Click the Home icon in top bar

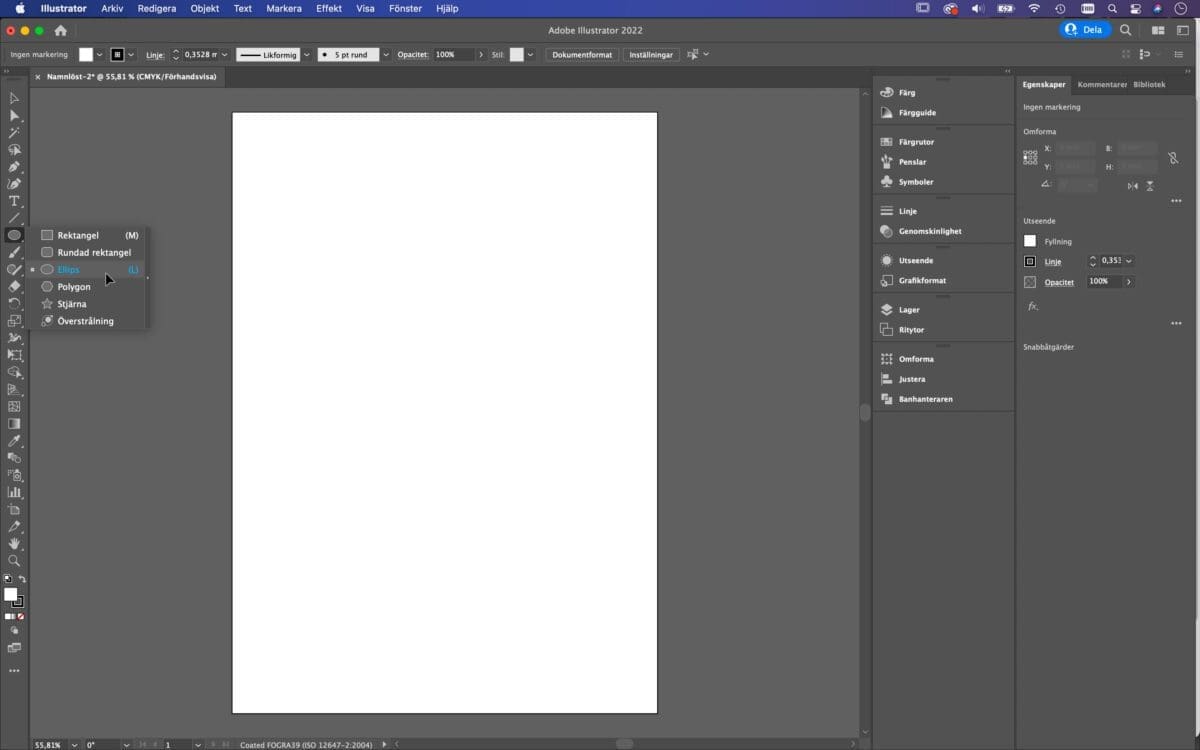click(x=60, y=30)
